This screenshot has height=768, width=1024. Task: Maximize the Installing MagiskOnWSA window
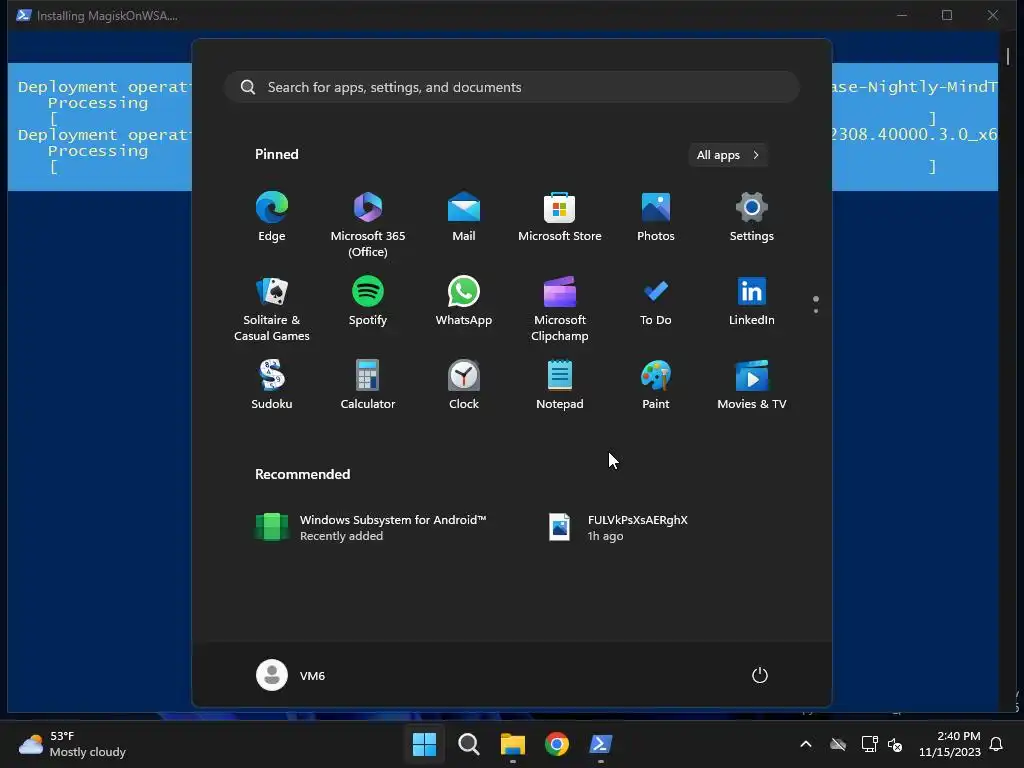[x=947, y=15]
